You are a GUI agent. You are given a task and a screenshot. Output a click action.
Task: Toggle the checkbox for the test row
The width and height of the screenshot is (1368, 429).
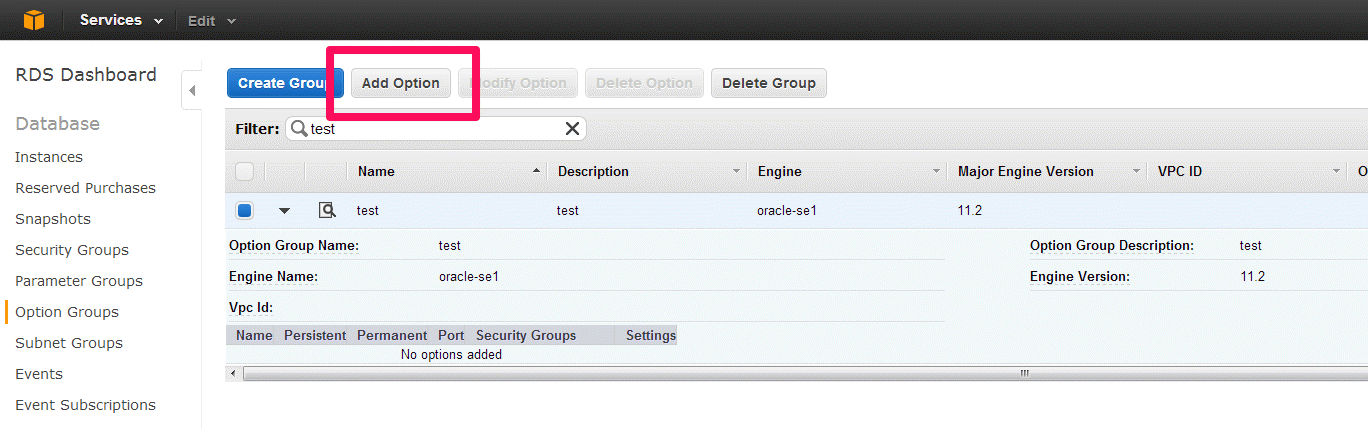[x=245, y=211]
